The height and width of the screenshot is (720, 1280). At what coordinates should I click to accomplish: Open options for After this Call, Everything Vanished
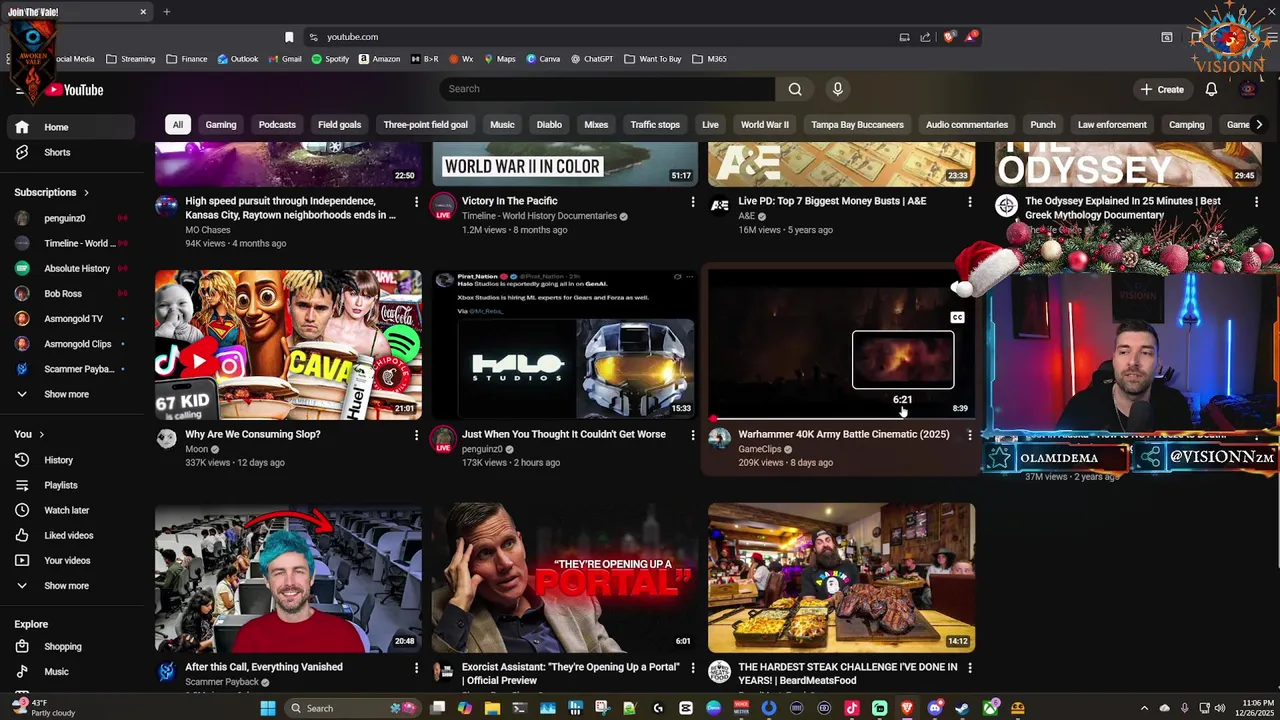point(416,667)
